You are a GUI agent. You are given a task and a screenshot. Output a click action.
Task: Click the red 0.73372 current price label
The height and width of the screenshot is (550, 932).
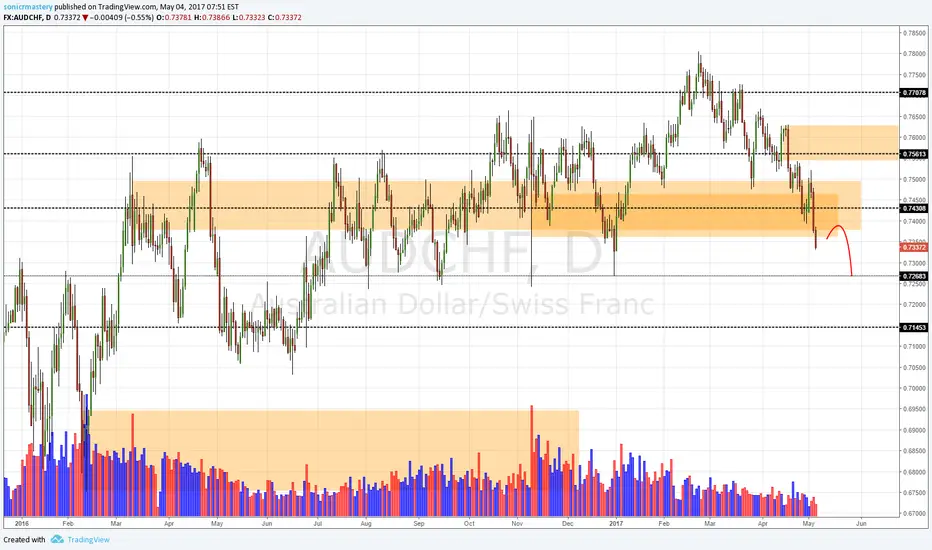point(914,247)
